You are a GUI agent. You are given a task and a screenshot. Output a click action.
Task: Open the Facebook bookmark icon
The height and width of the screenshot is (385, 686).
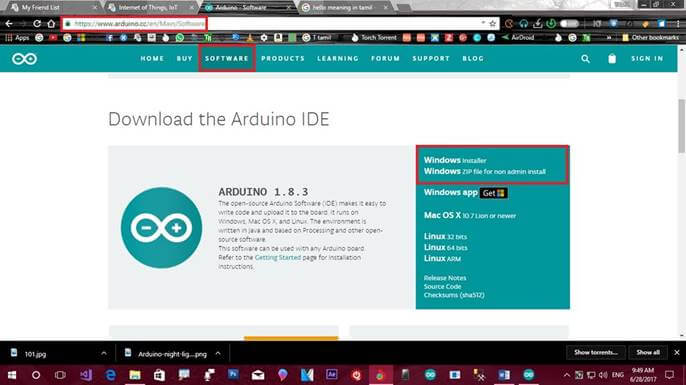[109, 38]
